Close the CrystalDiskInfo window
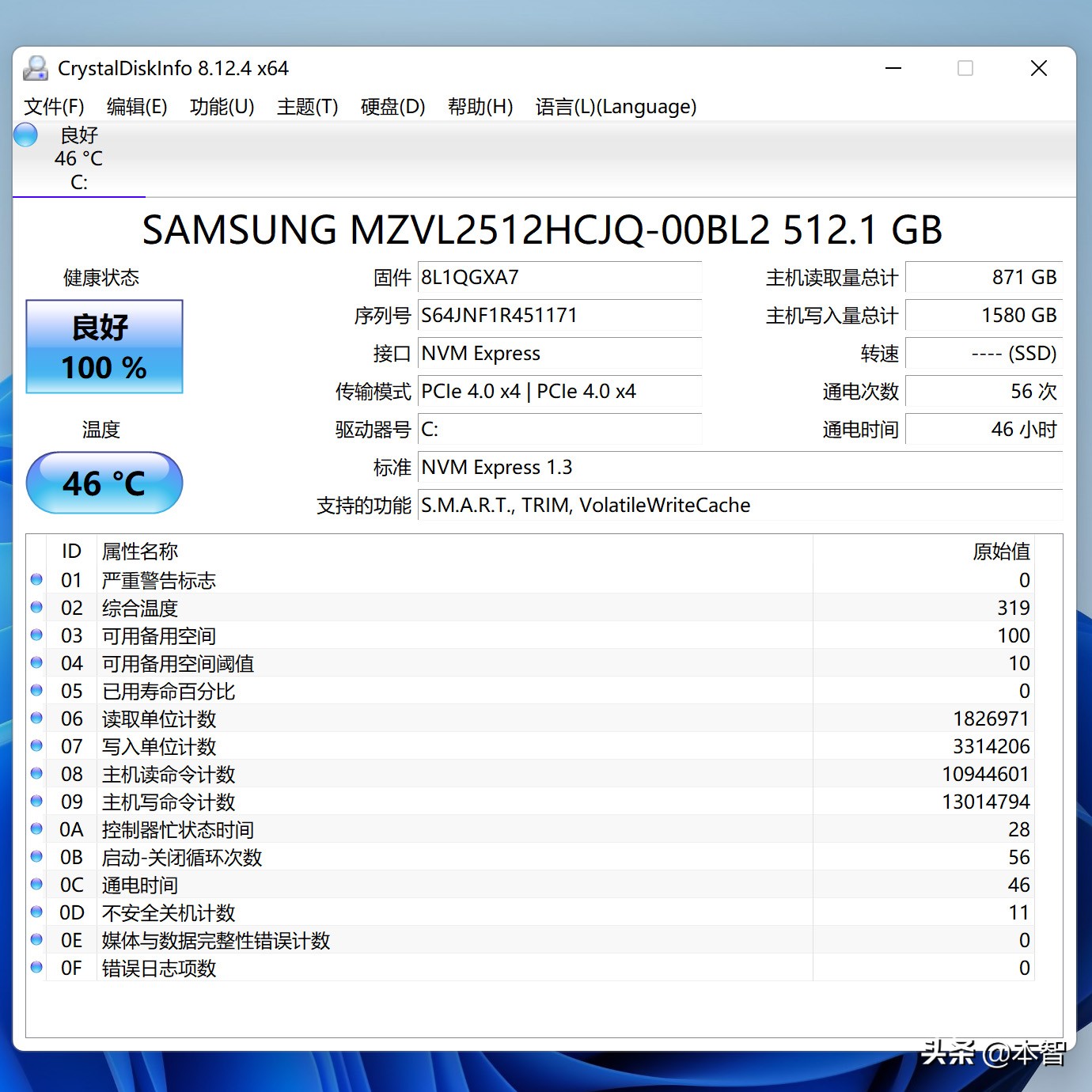Image resolution: width=1092 pixels, height=1092 pixels. pyautogui.click(x=1039, y=69)
